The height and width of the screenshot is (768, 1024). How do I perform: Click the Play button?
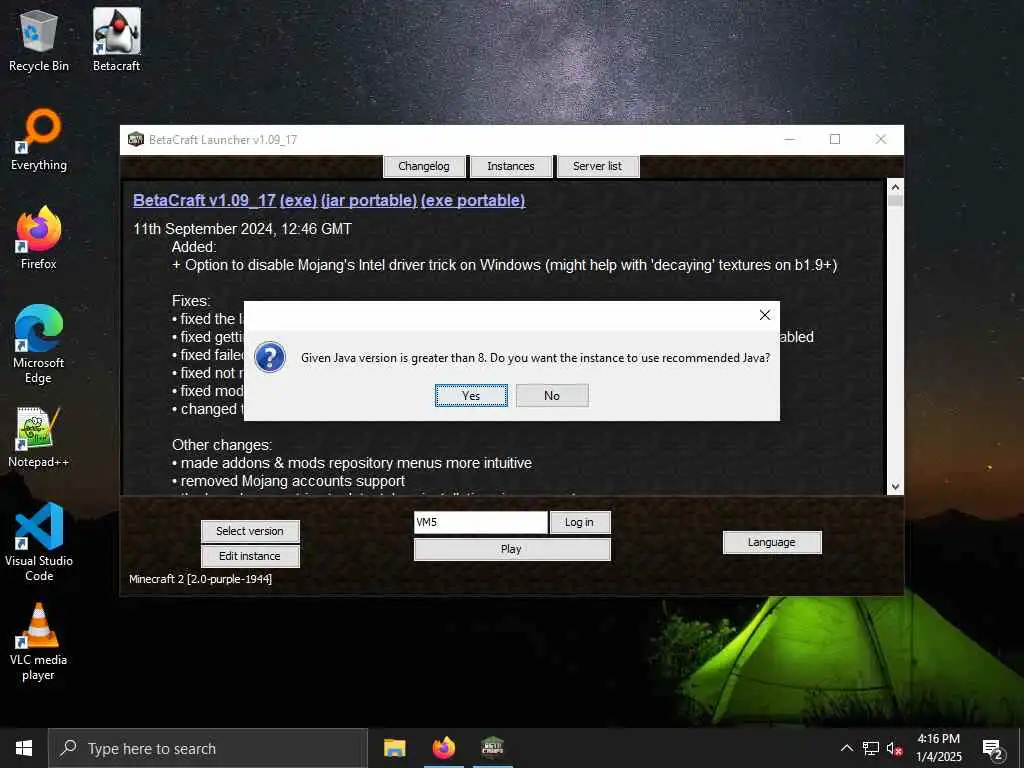512,549
